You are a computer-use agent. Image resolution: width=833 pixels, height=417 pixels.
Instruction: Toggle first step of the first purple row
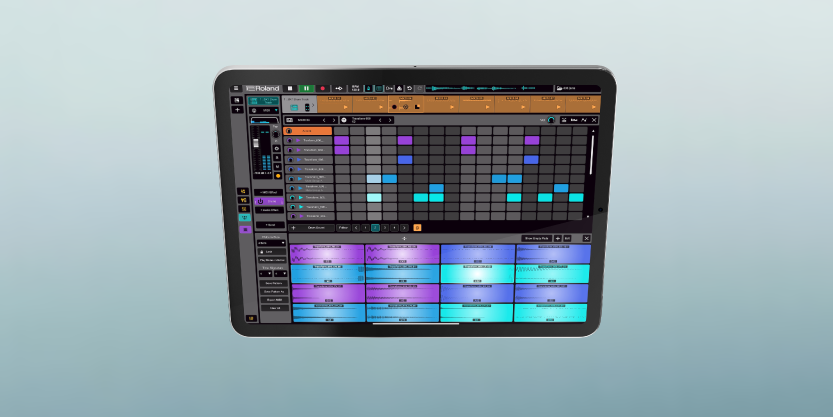point(342,141)
